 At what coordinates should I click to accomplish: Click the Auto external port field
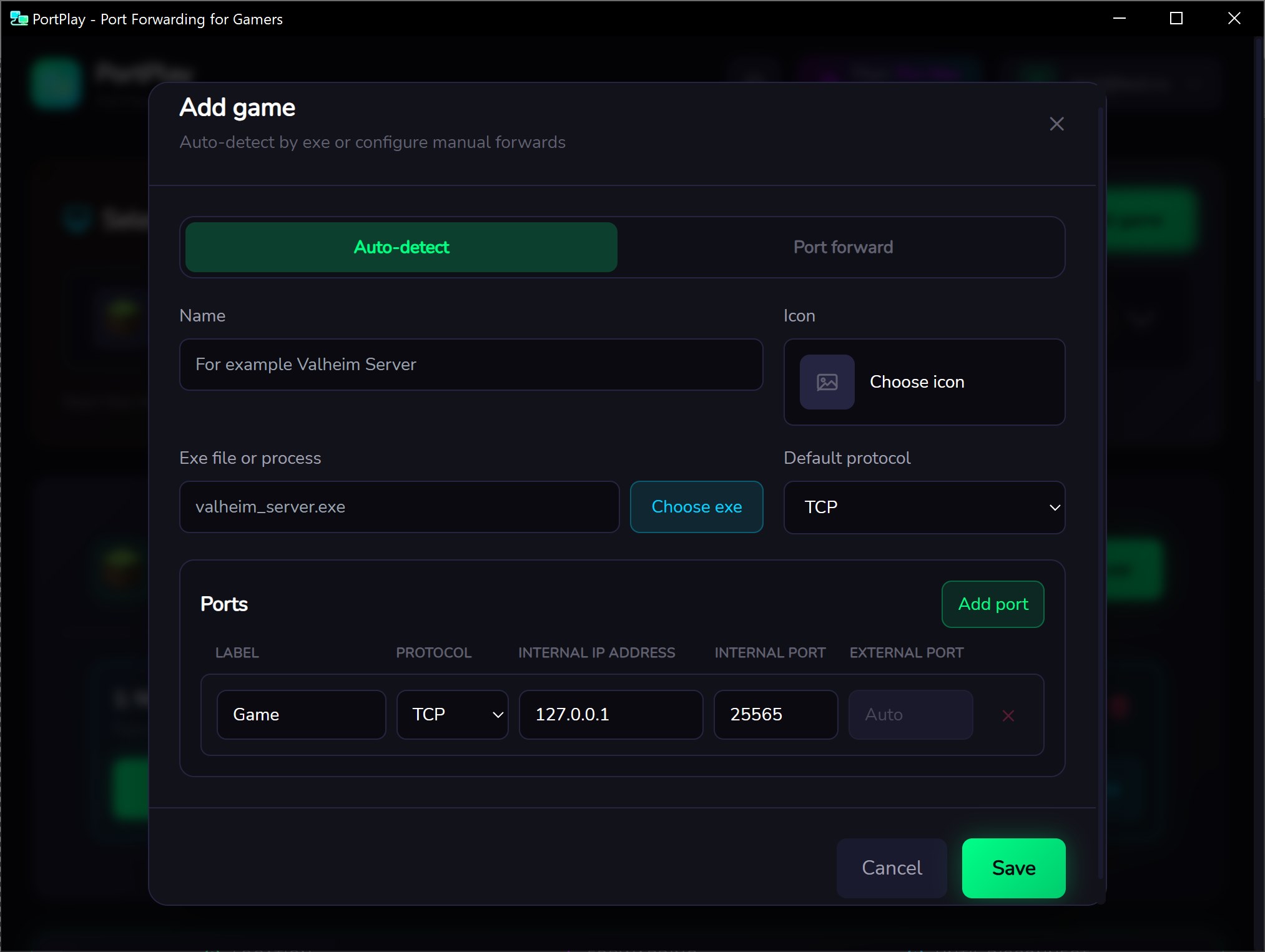click(x=910, y=715)
